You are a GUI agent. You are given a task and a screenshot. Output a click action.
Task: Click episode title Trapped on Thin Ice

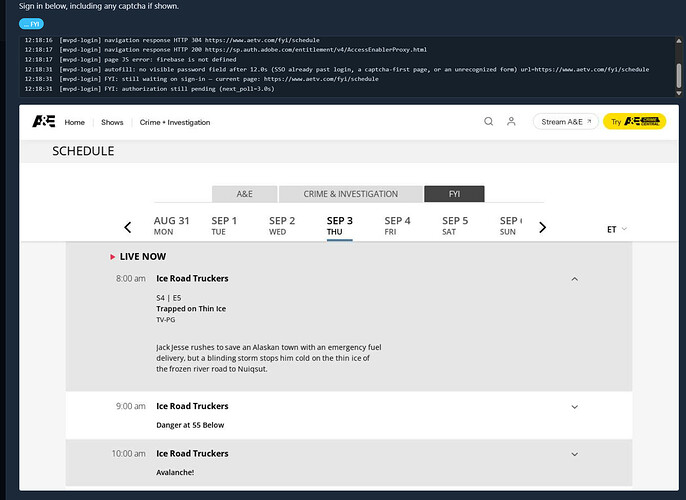pyautogui.click(x=191, y=309)
